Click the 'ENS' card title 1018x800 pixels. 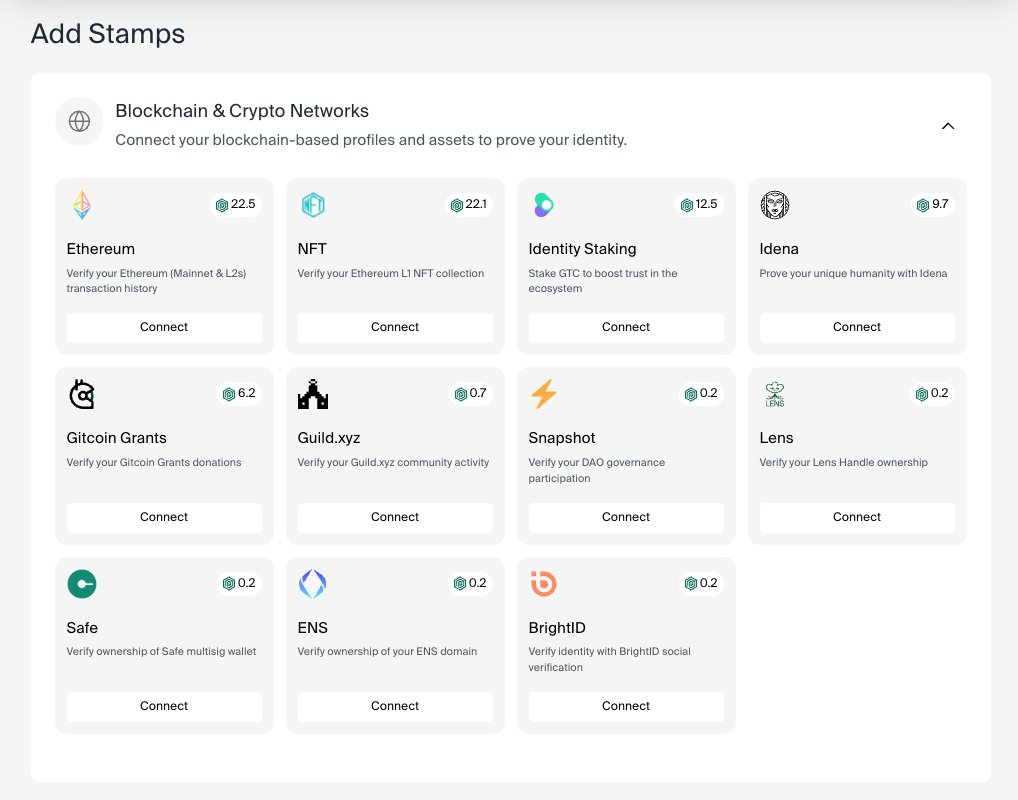click(313, 628)
